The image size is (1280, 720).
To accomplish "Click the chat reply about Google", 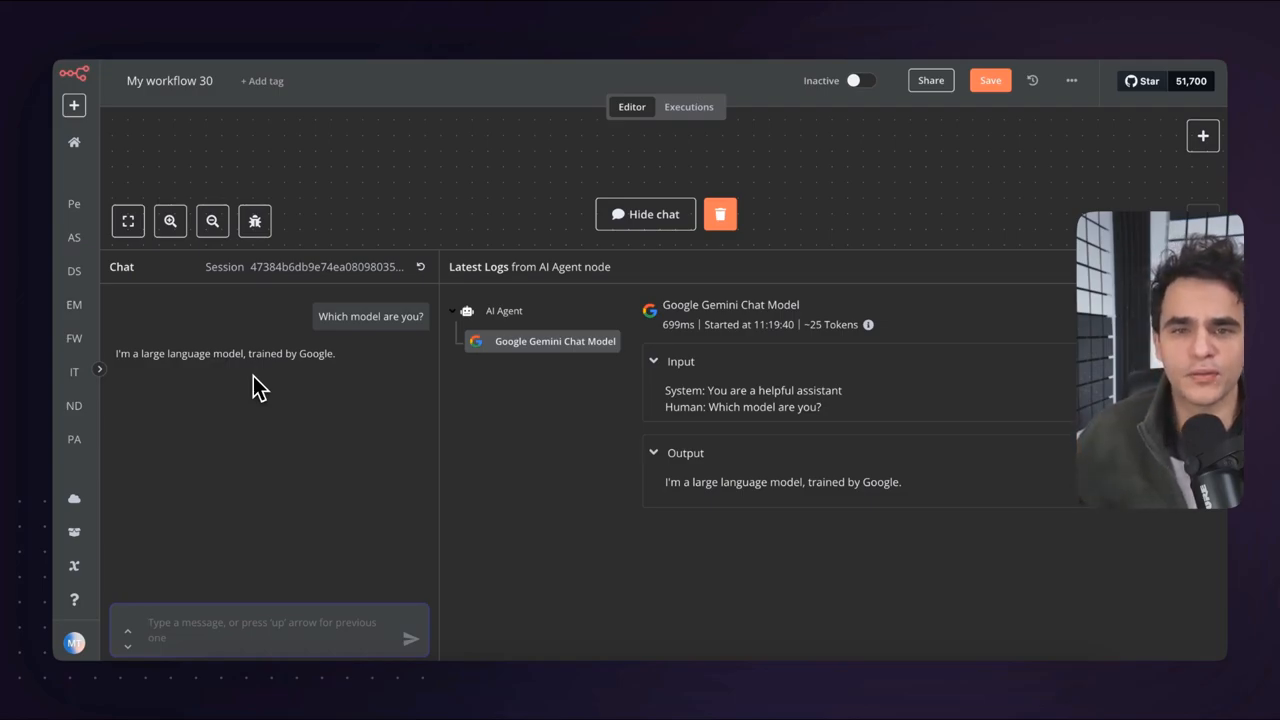I will [x=225, y=354].
